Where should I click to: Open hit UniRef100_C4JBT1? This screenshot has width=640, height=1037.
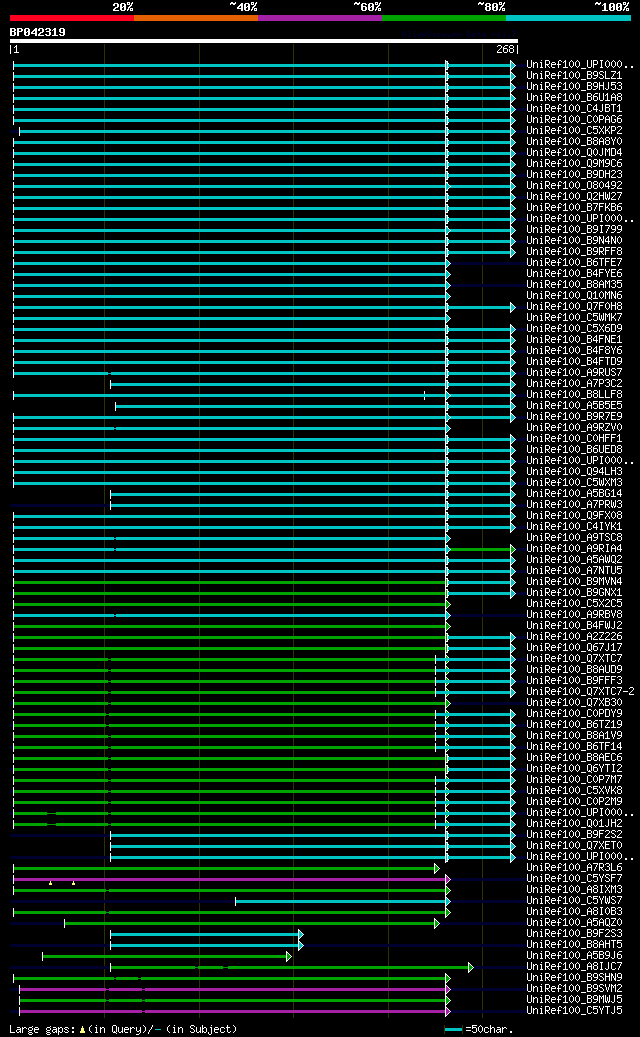coord(574,108)
